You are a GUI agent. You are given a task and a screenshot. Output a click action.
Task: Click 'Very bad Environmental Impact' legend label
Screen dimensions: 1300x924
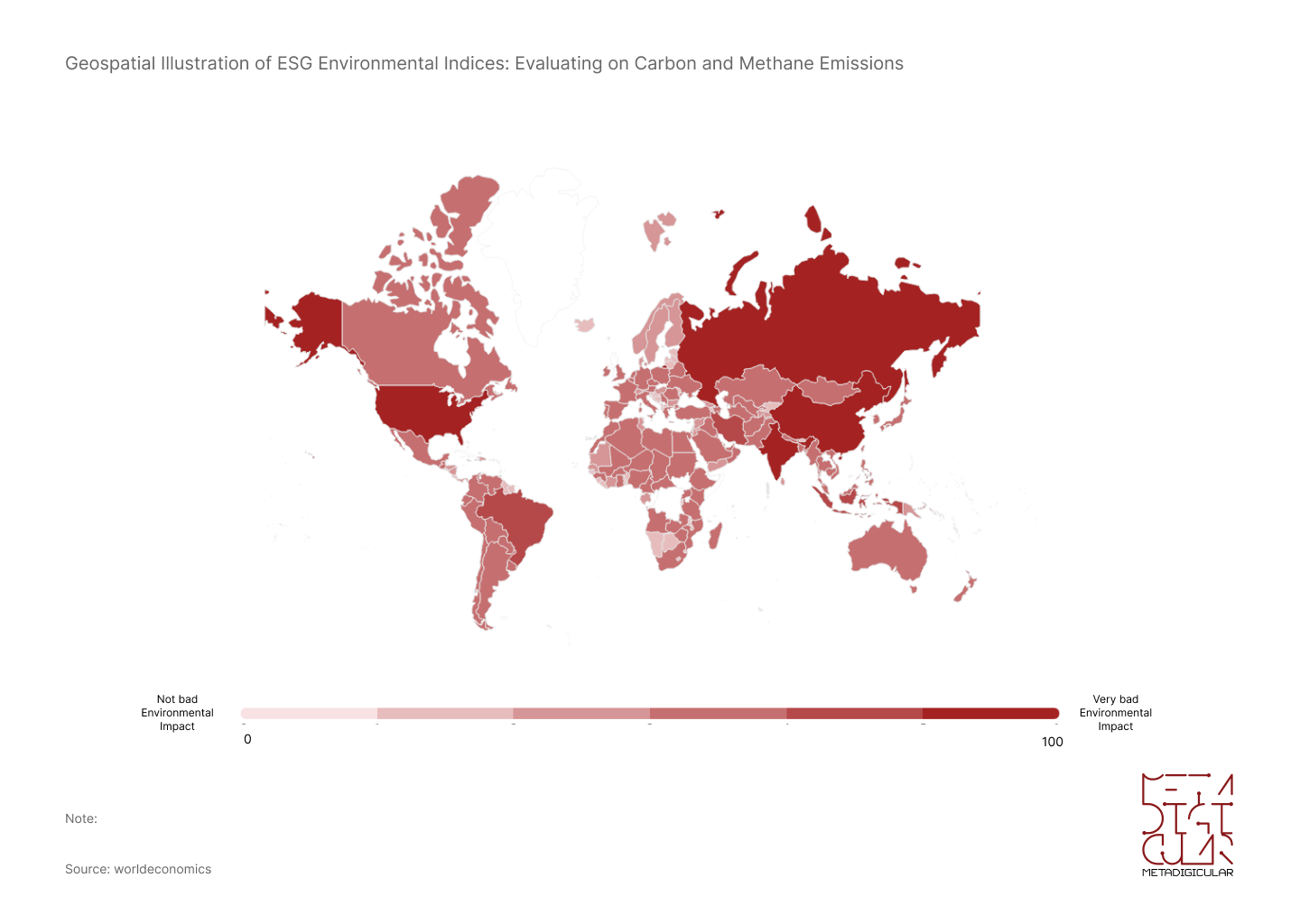tap(1116, 713)
